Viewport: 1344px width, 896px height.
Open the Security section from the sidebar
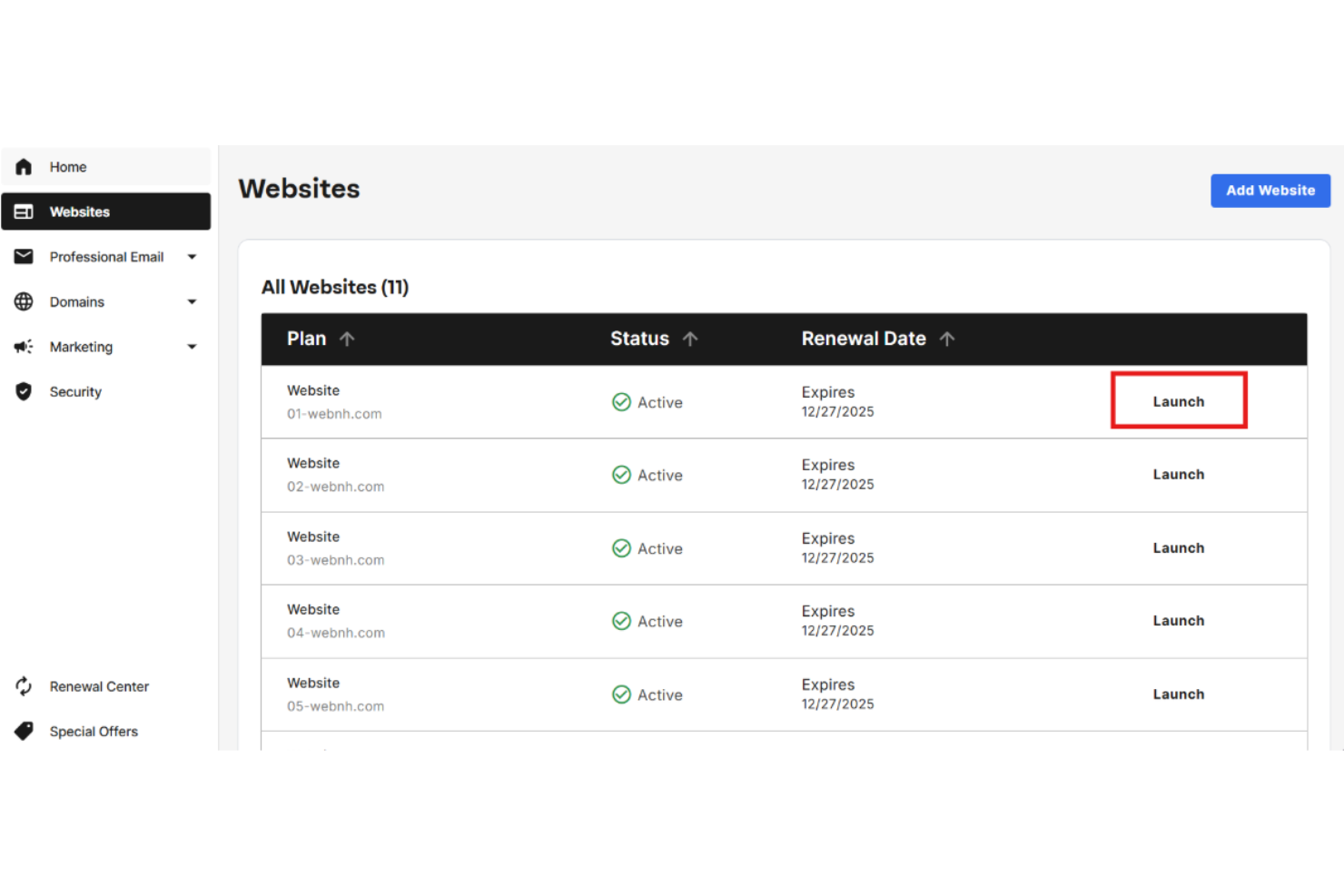point(75,391)
